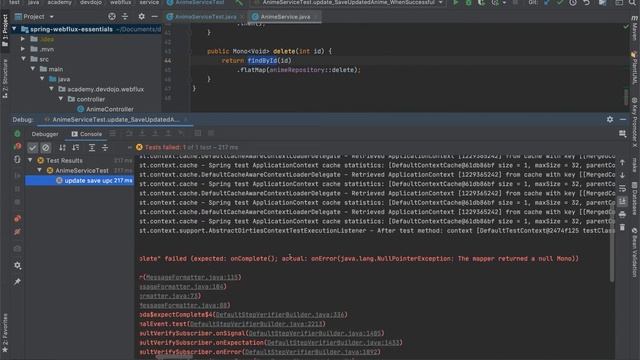Image resolution: width=640 pixels, height=360 pixels.
Task: Restore layout icon in Debug panel
Action: pyautogui.click(x=622, y=133)
